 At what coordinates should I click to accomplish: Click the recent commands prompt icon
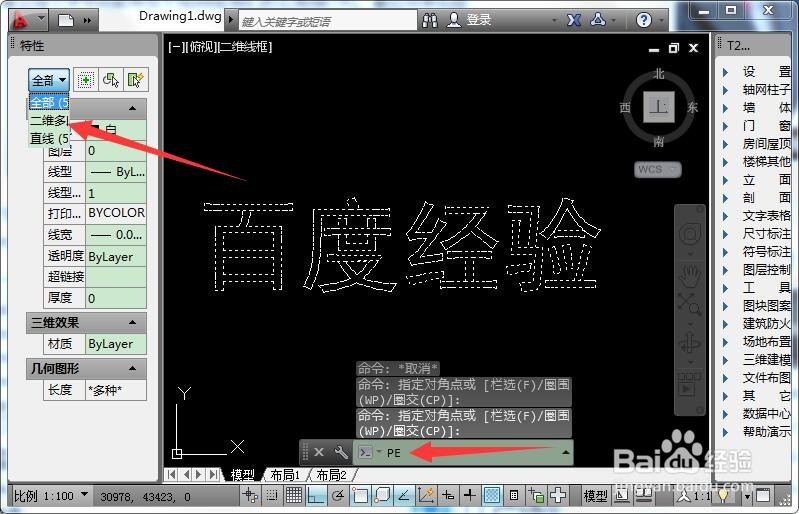click(365, 452)
